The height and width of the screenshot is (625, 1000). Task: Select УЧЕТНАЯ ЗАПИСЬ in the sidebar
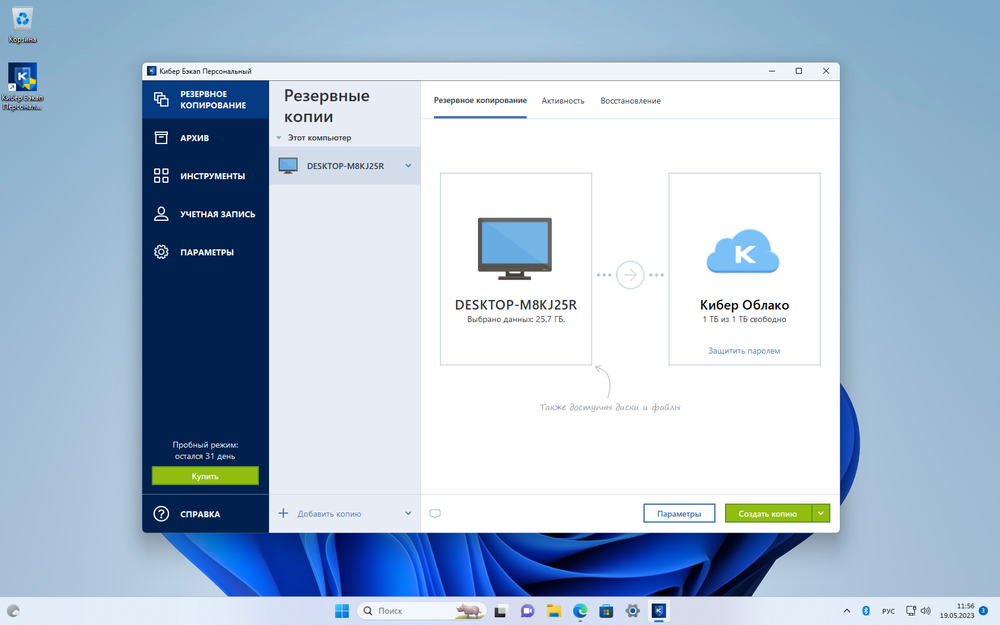click(205, 214)
